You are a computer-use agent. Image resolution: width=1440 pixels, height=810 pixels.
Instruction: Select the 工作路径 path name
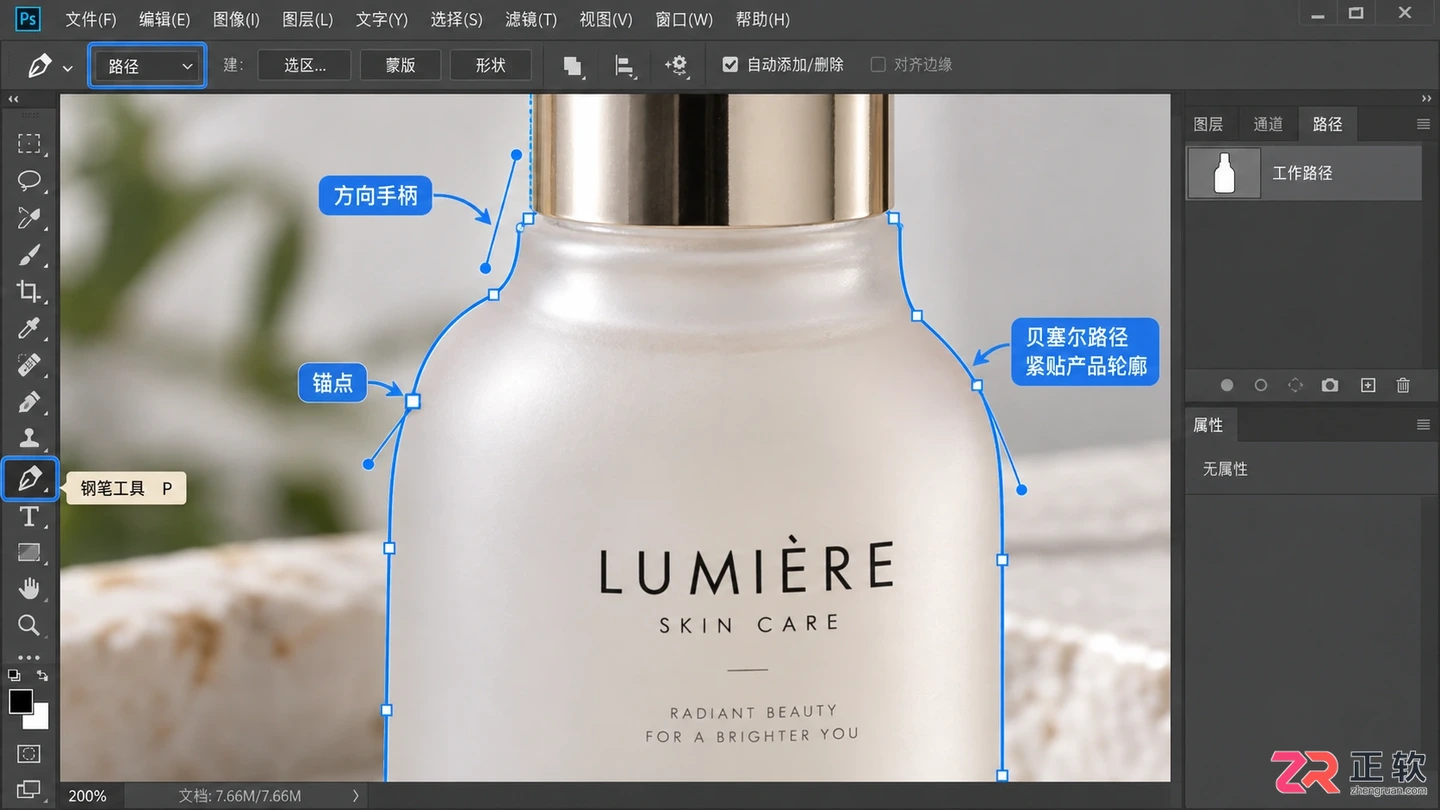pyautogui.click(x=1302, y=173)
